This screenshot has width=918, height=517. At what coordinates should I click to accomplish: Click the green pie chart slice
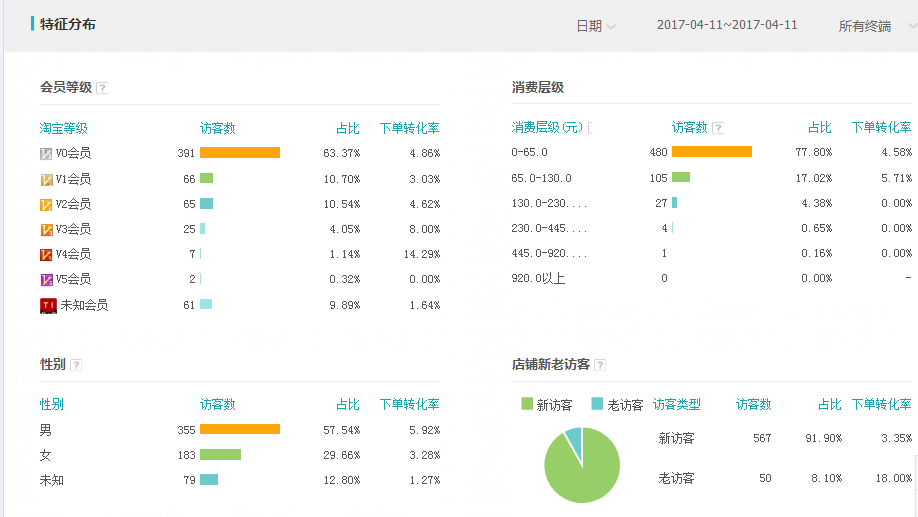tap(585, 472)
